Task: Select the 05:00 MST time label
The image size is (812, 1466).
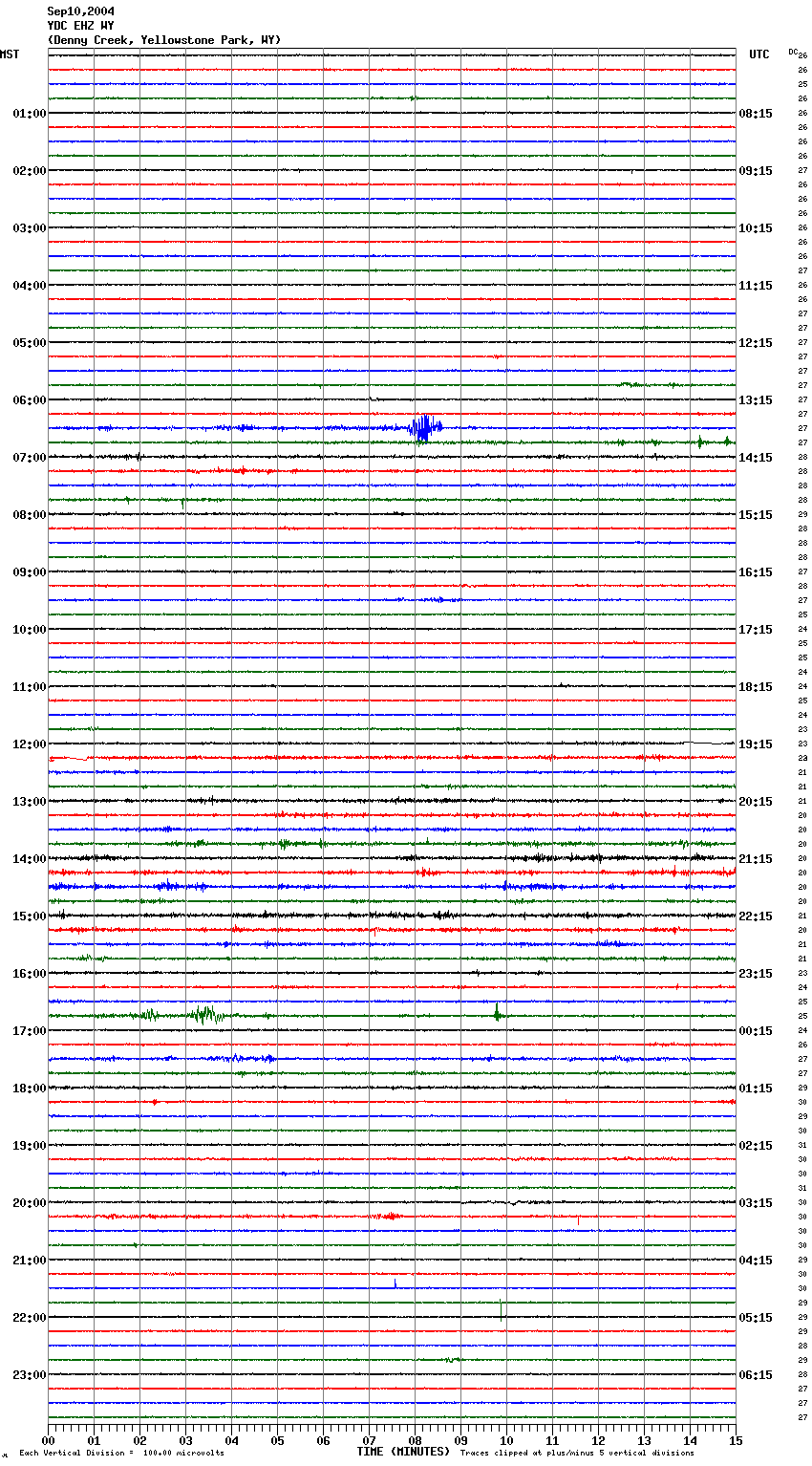Action: coord(30,343)
